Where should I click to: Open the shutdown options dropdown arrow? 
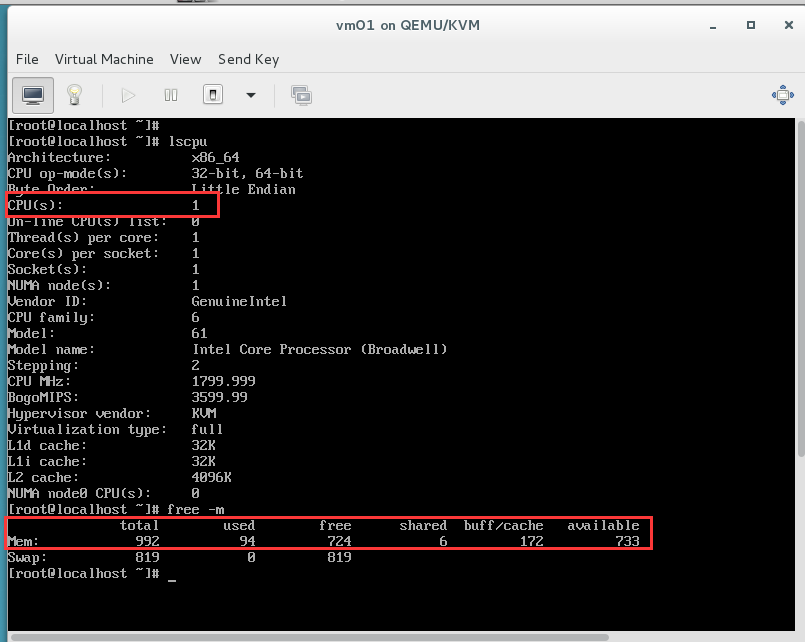click(250, 95)
